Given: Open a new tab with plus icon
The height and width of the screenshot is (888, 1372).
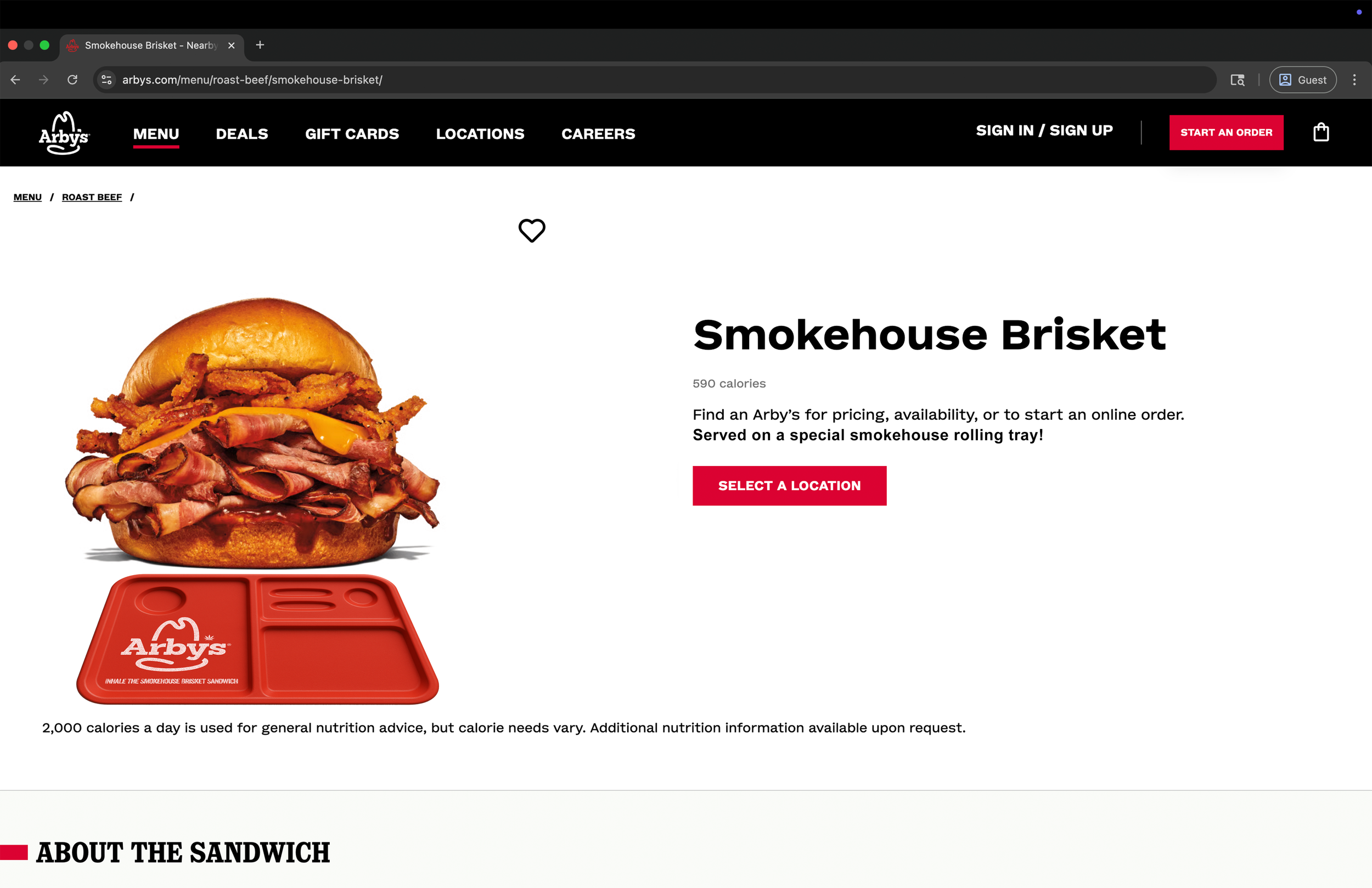Looking at the screenshot, I should (260, 45).
